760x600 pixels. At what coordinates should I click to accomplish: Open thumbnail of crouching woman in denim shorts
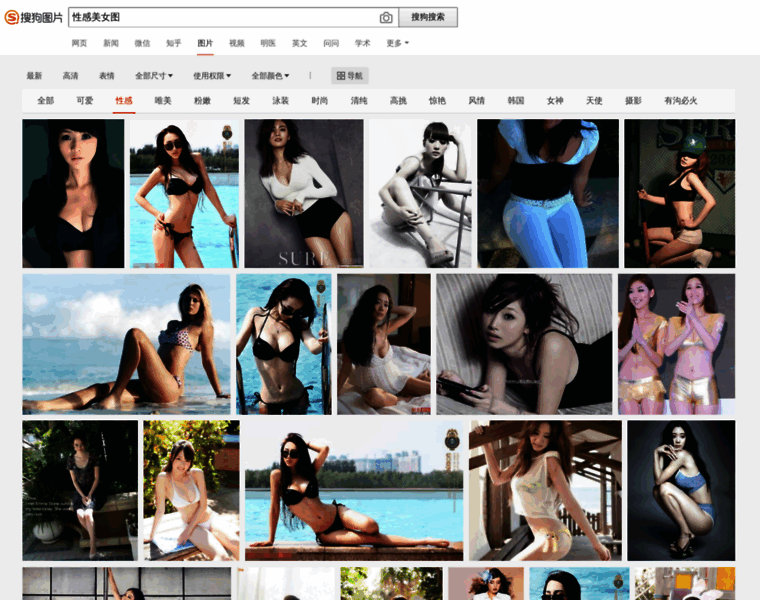(x=681, y=490)
